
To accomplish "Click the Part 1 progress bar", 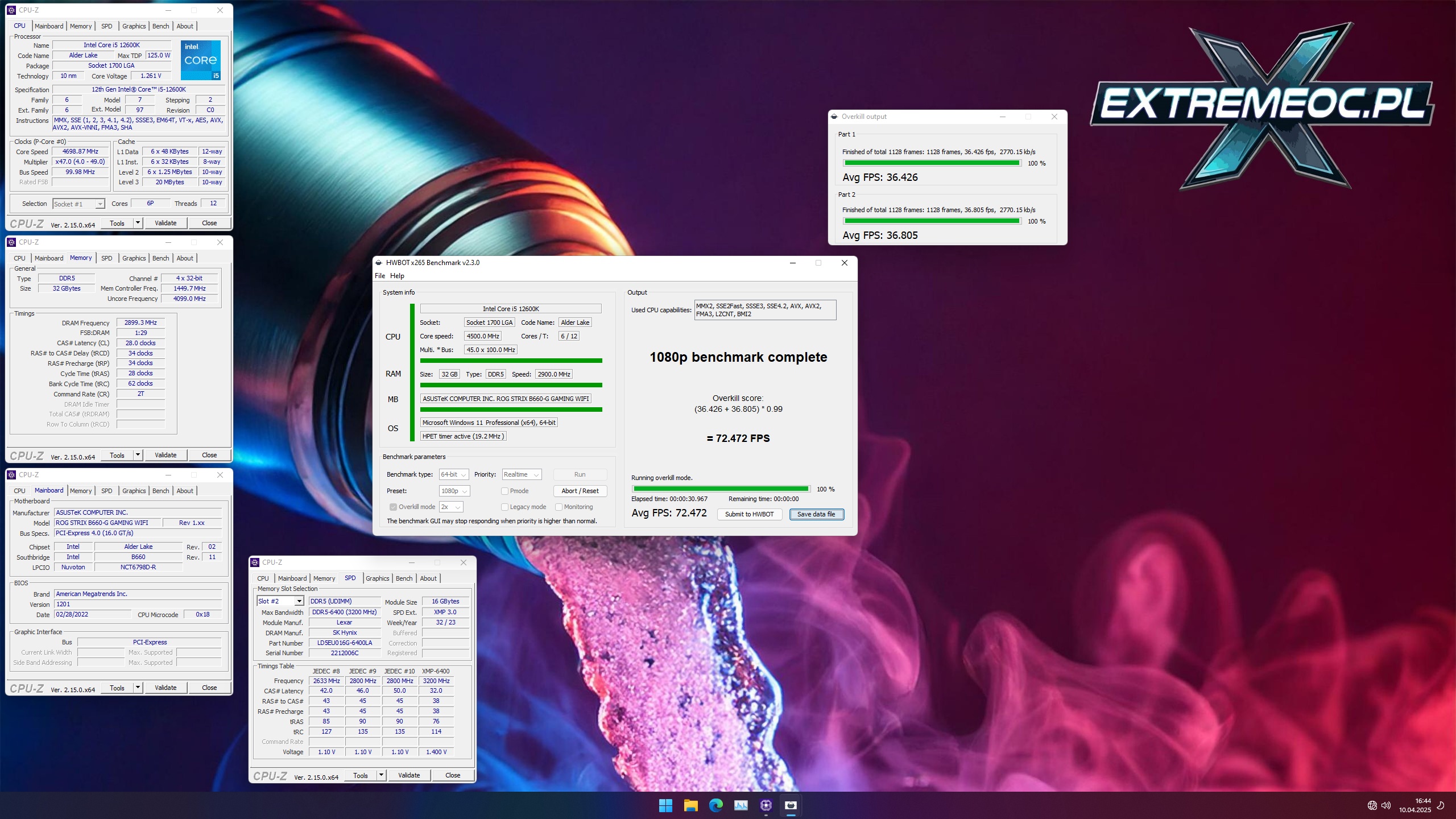I will click(x=932, y=163).
